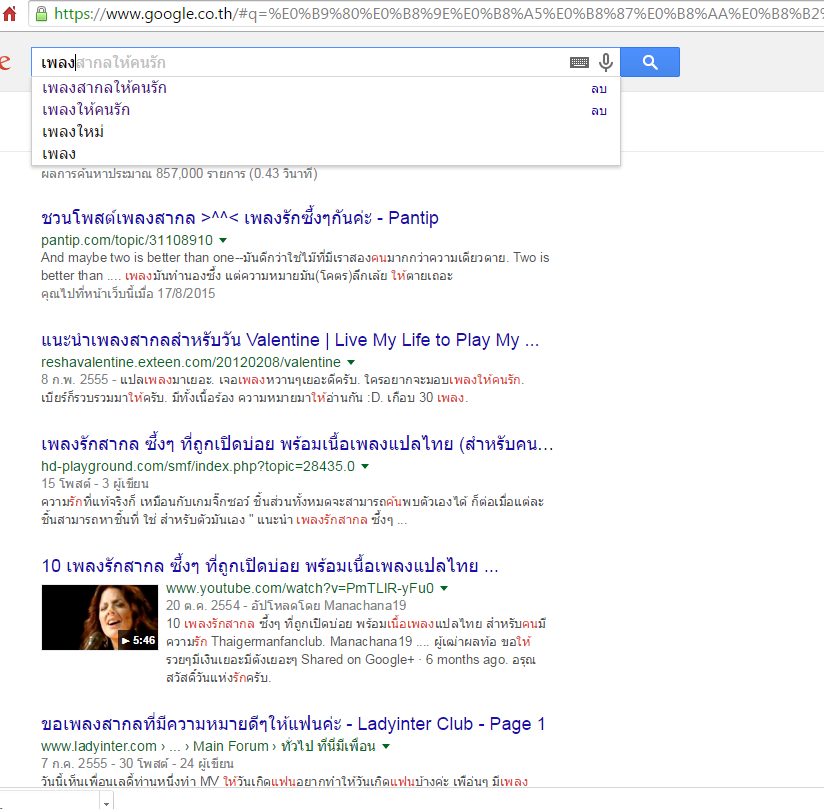Image resolution: width=824 pixels, height=809 pixels.
Task: Select suggestion เพลงใหม่
Action: tap(73, 132)
